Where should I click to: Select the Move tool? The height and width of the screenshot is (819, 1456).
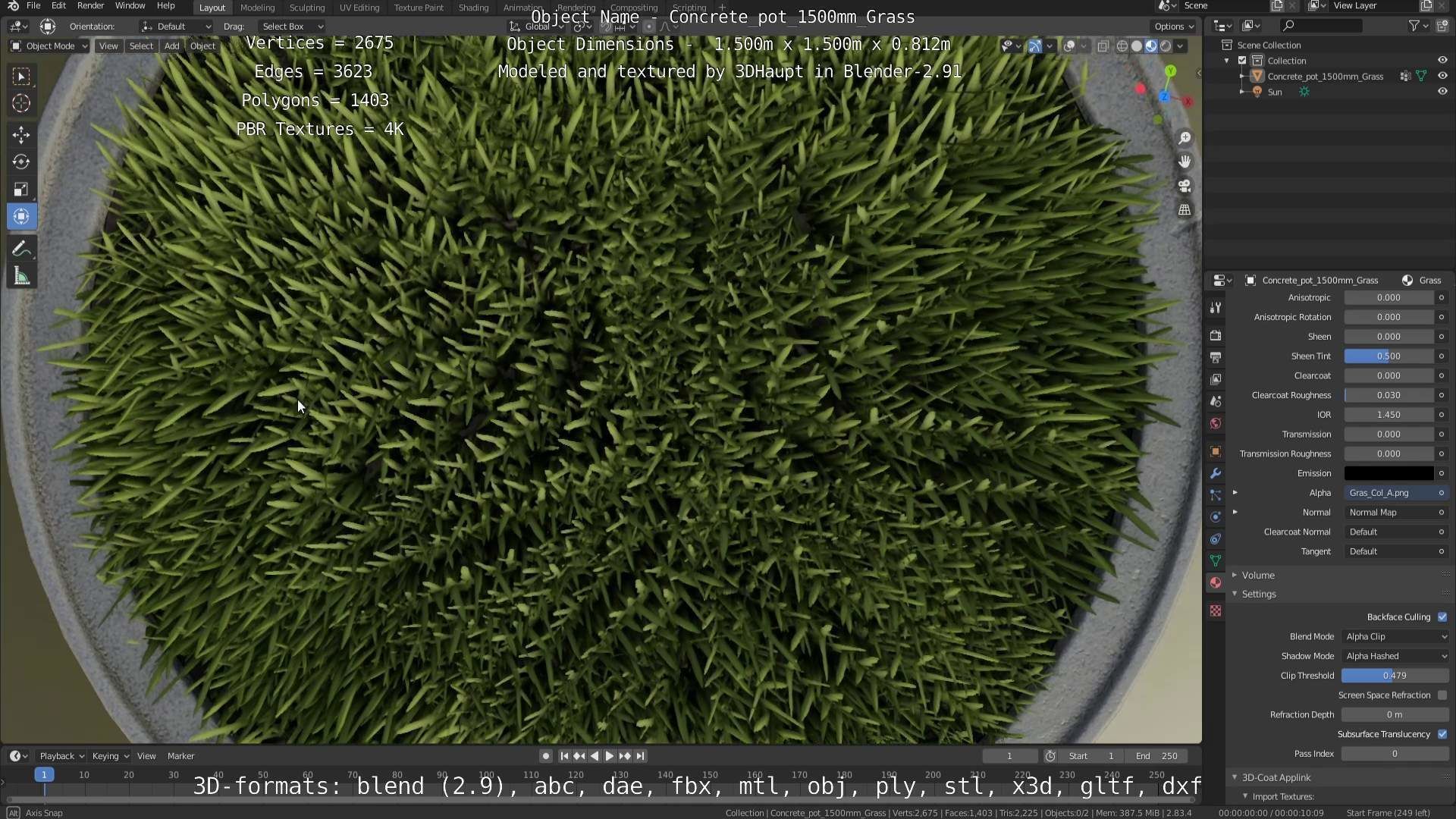(x=21, y=135)
